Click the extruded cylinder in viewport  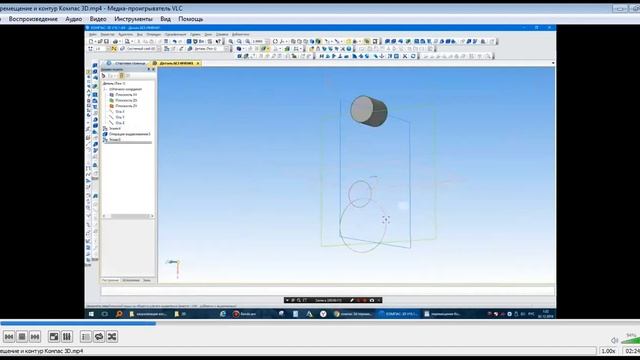(x=369, y=111)
